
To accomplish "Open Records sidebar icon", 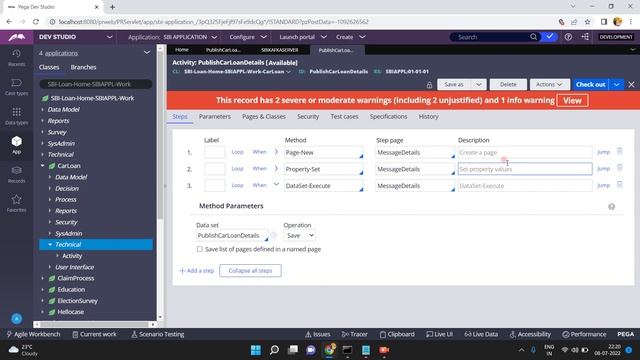I will coord(16,174).
